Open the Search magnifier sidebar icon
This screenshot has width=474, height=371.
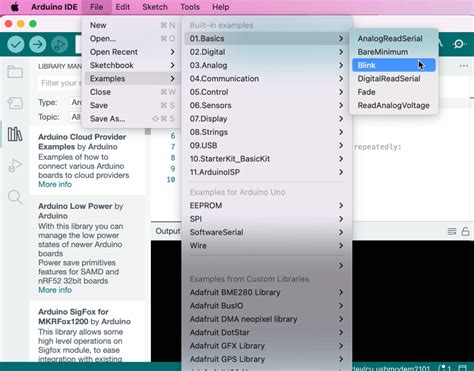pyautogui.click(x=15, y=197)
